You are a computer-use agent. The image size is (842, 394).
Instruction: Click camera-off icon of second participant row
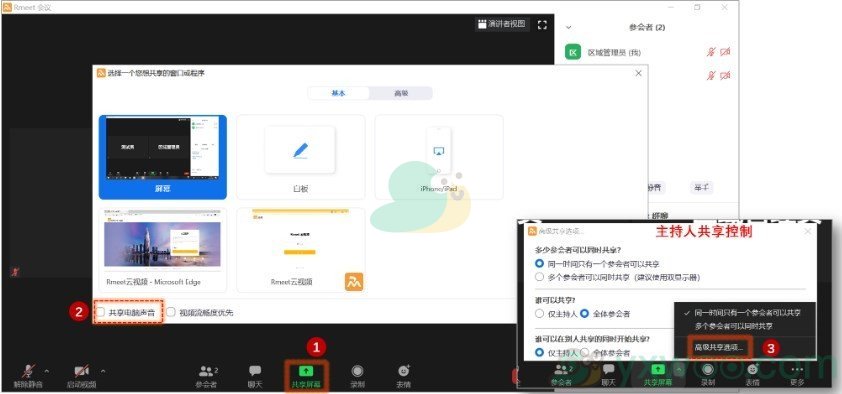click(725, 75)
